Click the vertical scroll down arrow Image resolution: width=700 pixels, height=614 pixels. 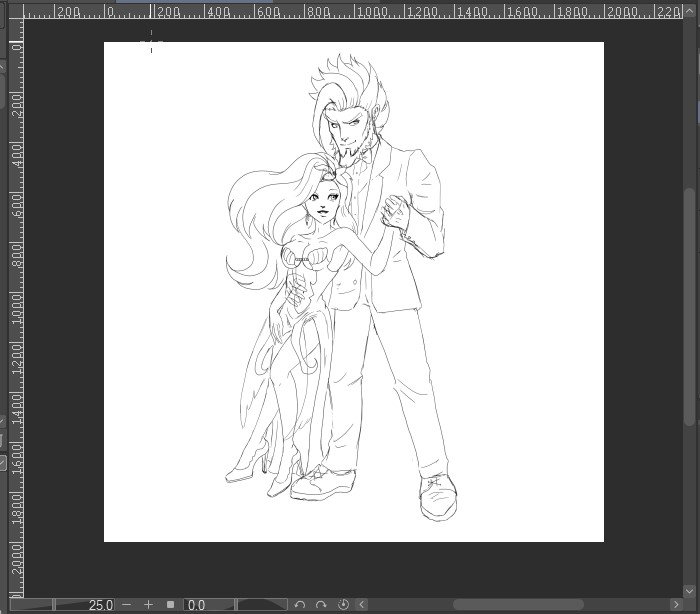click(x=689, y=591)
